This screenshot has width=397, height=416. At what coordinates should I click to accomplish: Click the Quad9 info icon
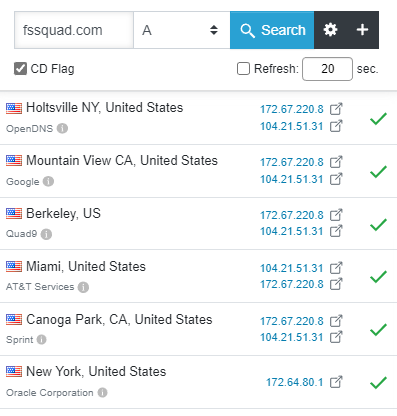tap(46, 234)
